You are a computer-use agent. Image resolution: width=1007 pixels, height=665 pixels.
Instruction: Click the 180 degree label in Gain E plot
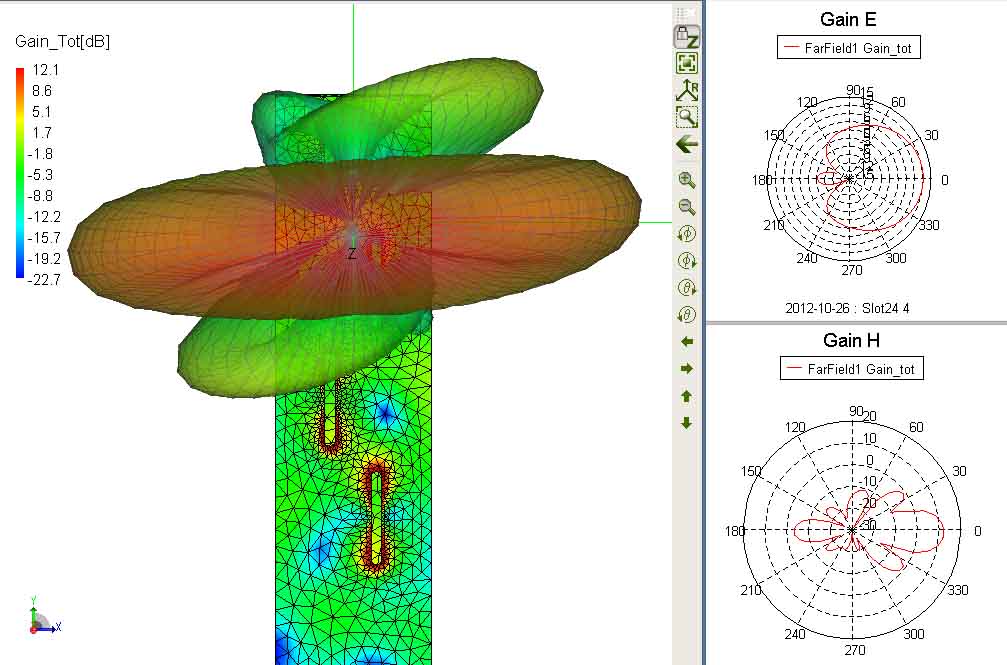pyautogui.click(x=762, y=180)
